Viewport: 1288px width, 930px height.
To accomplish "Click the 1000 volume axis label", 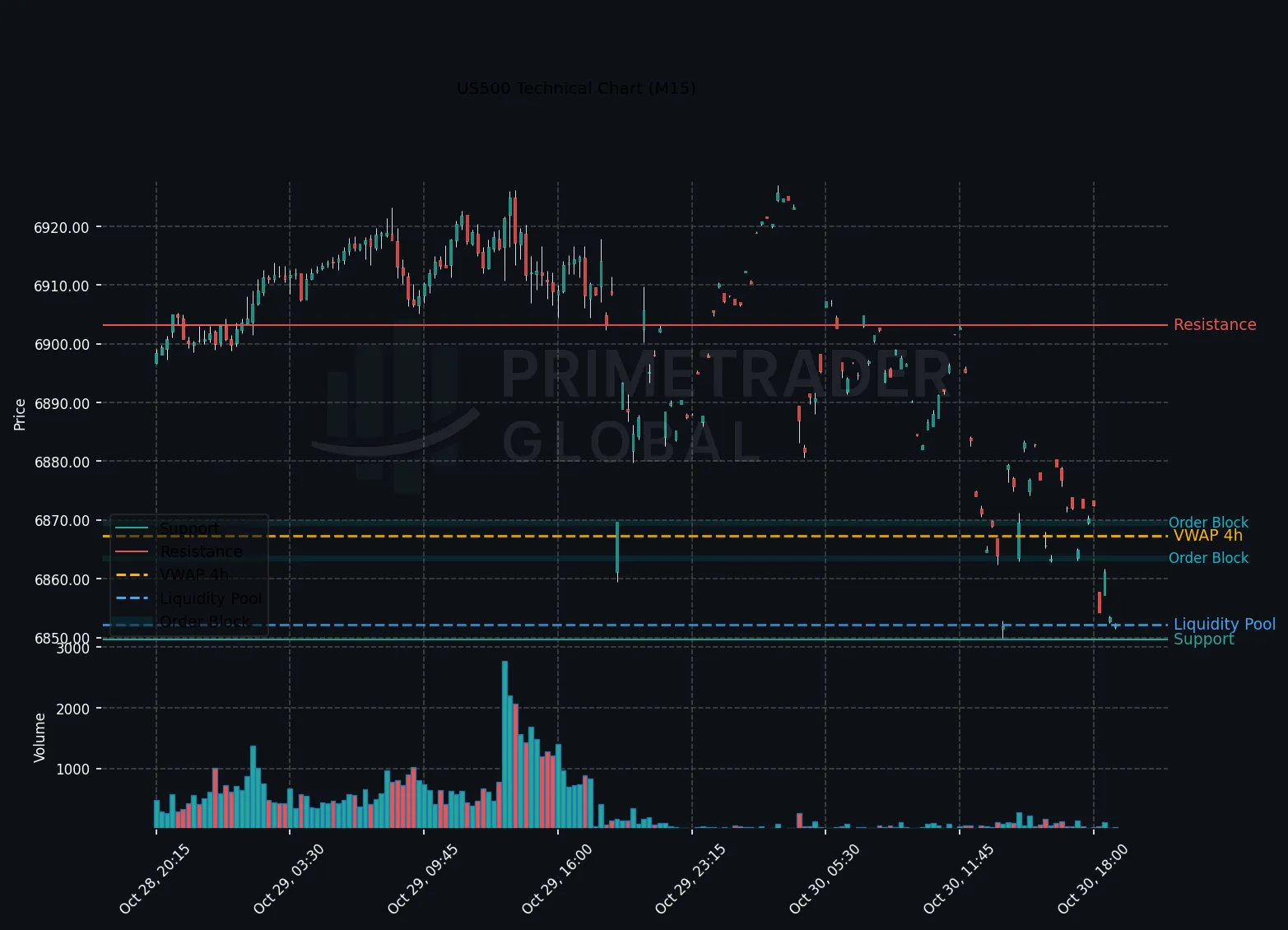I will 74,770.
